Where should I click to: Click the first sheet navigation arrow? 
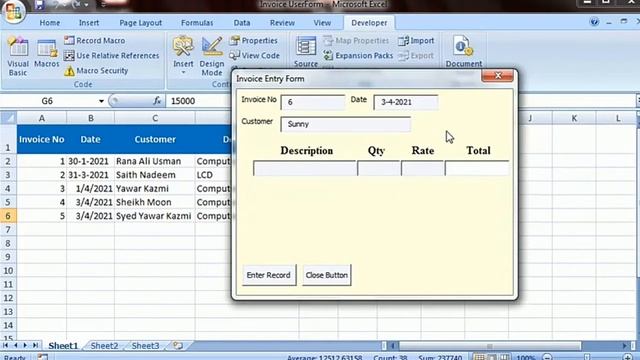pyautogui.click(x=6, y=345)
